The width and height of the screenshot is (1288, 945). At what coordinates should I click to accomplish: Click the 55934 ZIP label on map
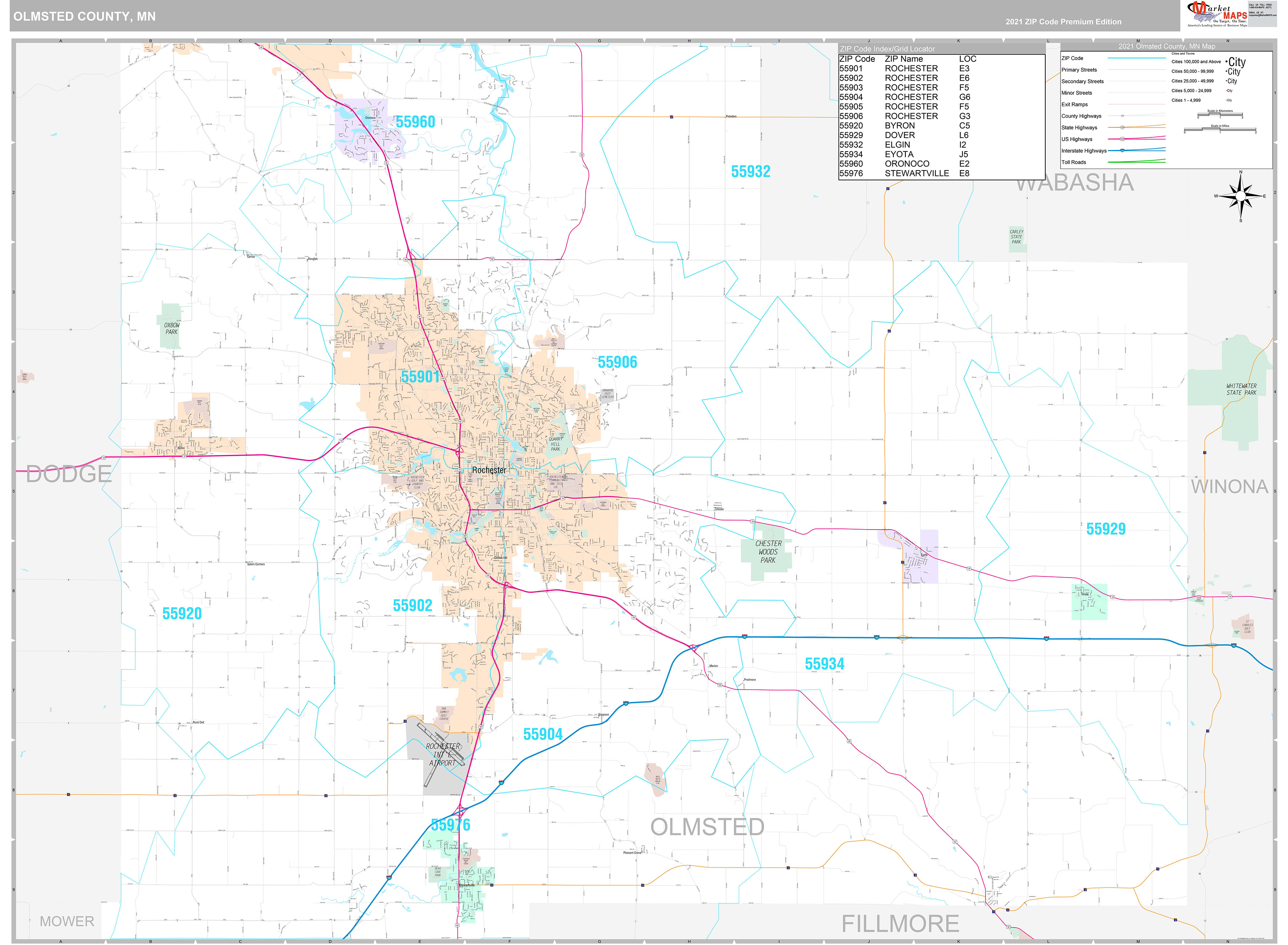click(824, 664)
